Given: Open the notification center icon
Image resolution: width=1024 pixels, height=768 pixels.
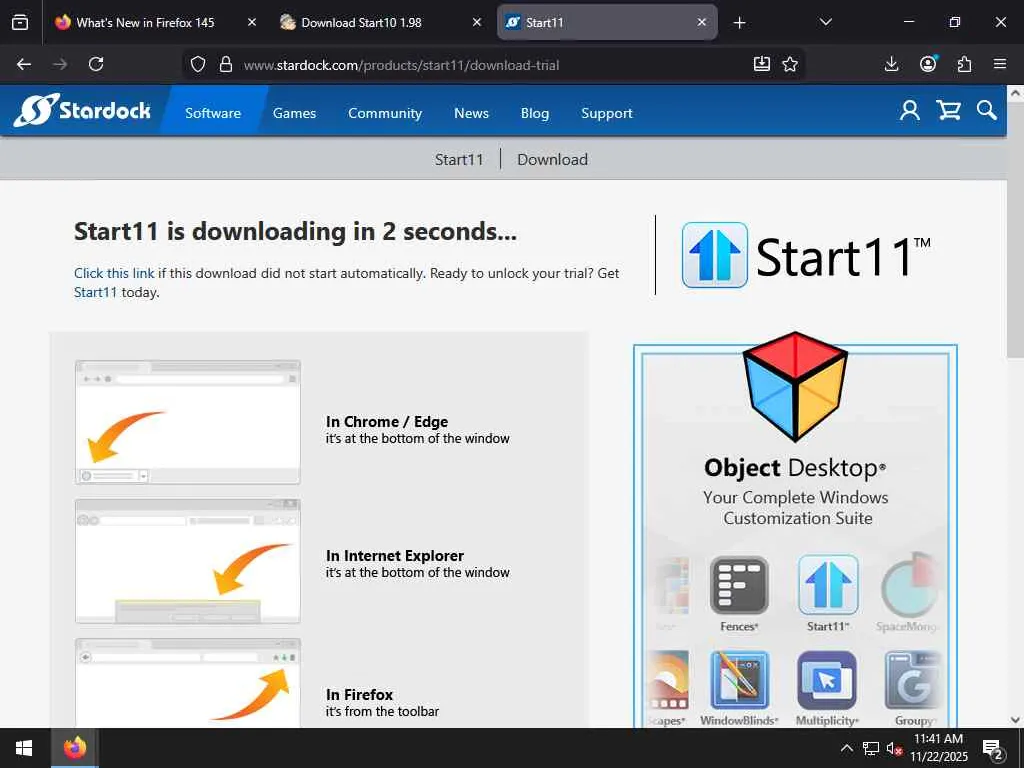Looking at the screenshot, I should tap(993, 748).
